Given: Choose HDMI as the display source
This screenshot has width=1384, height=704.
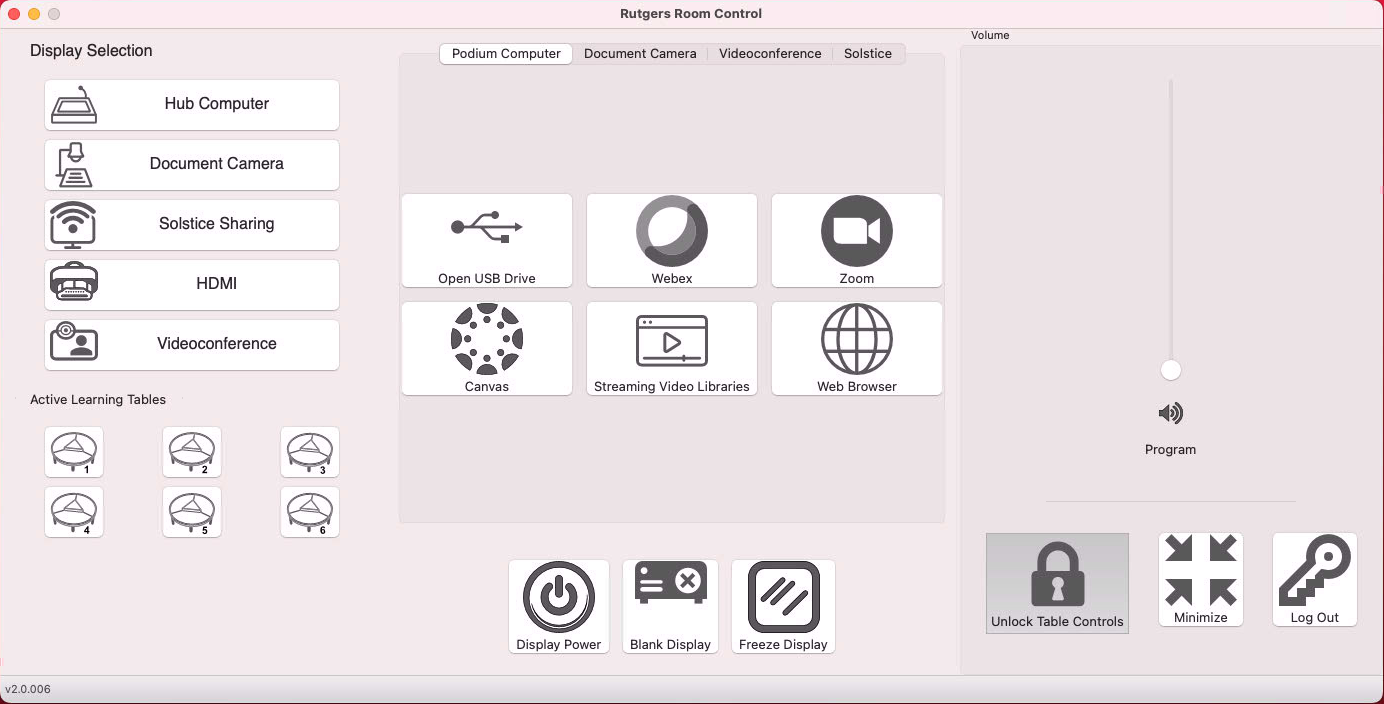Looking at the screenshot, I should coord(191,284).
